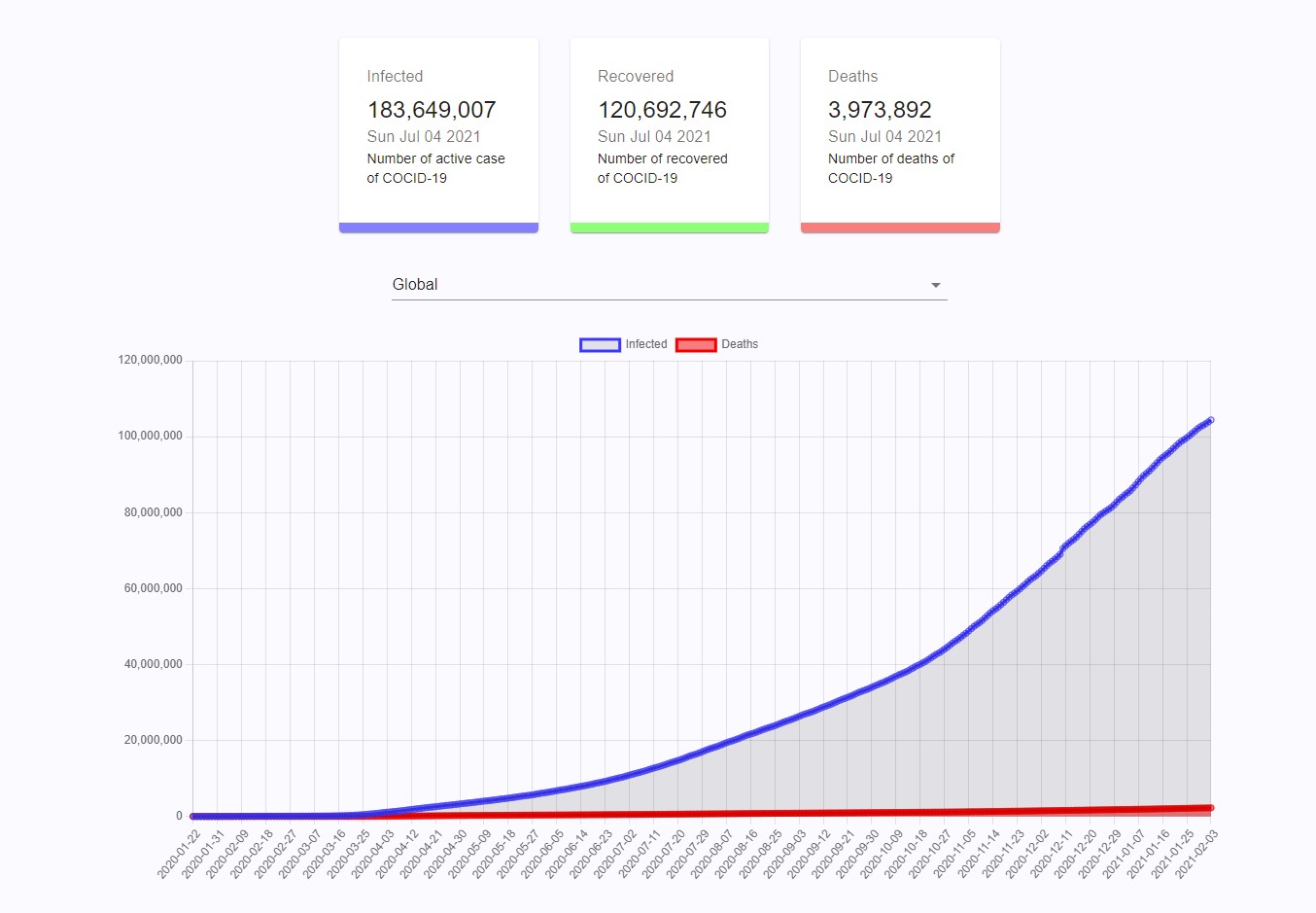Click the date under the Recovered count
Viewport: 1316px width, 913px height.
pyautogui.click(x=654, y=136)
